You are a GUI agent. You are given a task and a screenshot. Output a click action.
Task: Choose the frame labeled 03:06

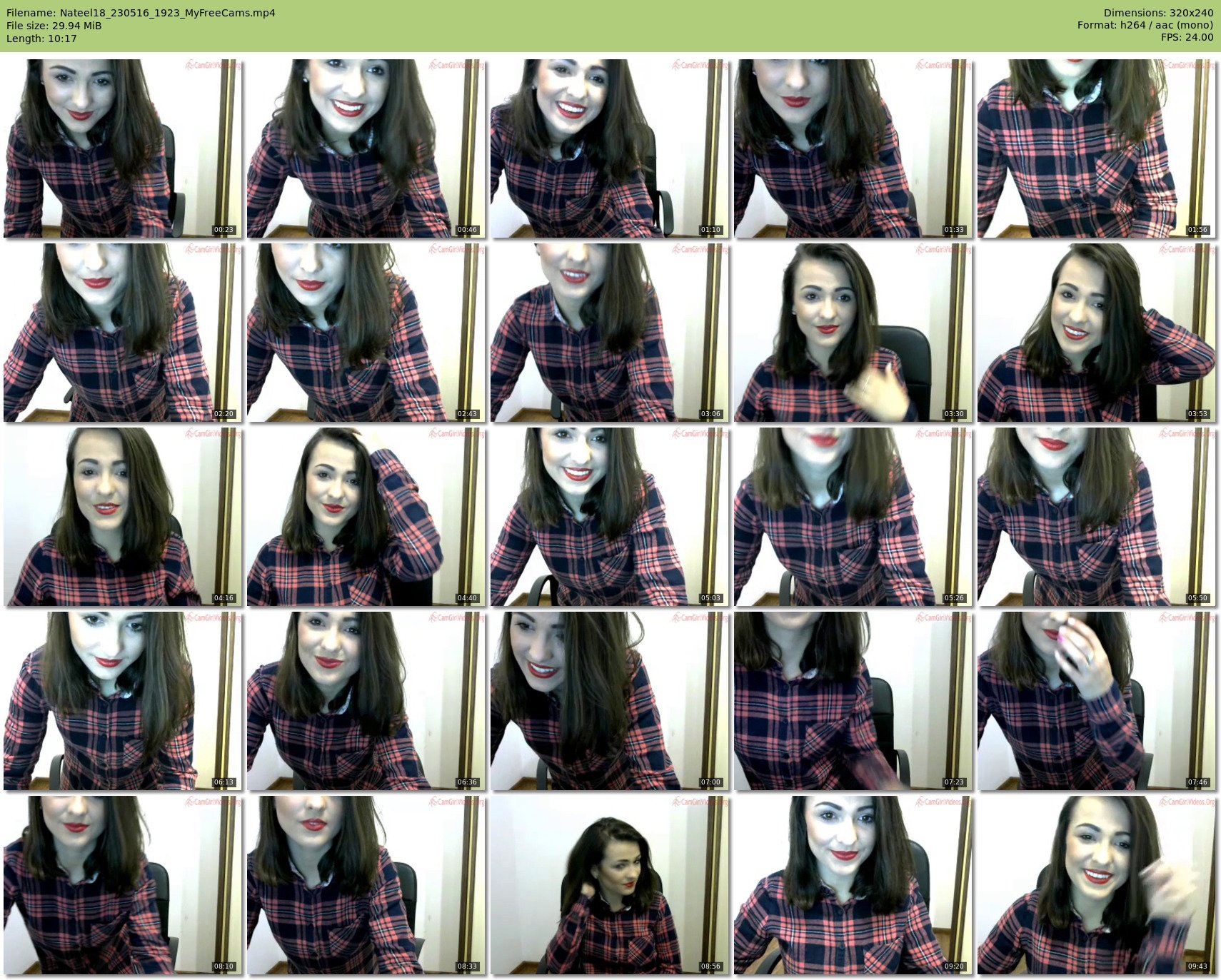pos(610,333)
